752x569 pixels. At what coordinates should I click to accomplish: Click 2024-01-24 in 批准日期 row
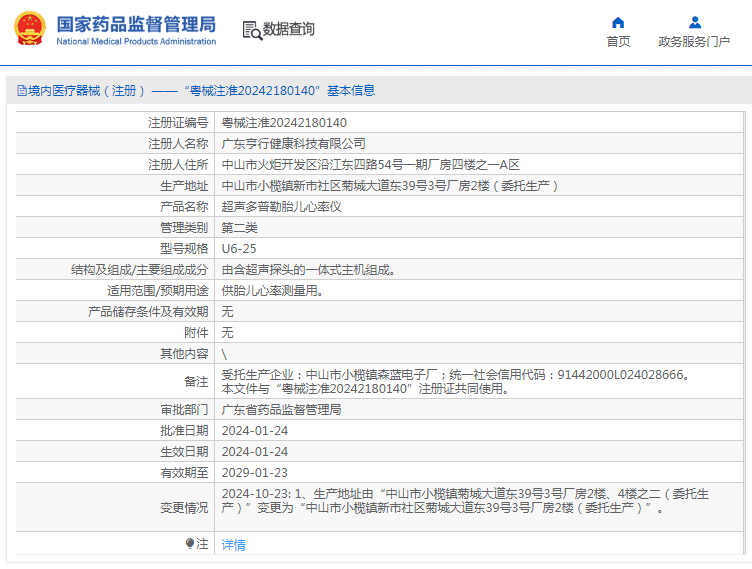(x=255, y=431)
